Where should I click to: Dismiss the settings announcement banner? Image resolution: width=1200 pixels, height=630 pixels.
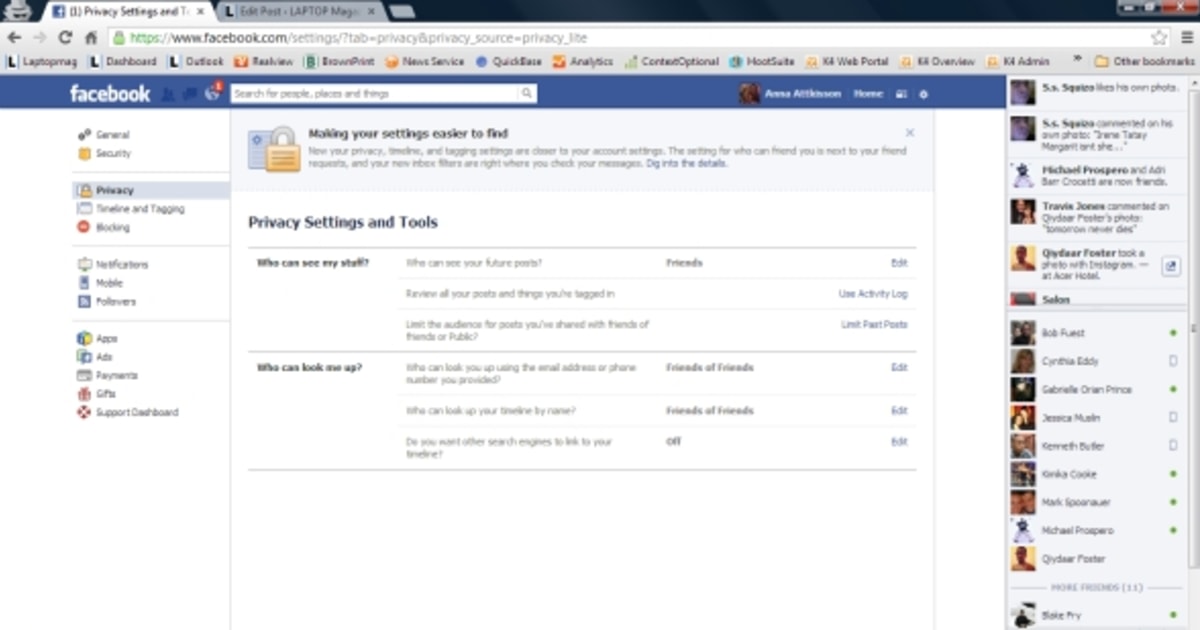click(909, 131)
